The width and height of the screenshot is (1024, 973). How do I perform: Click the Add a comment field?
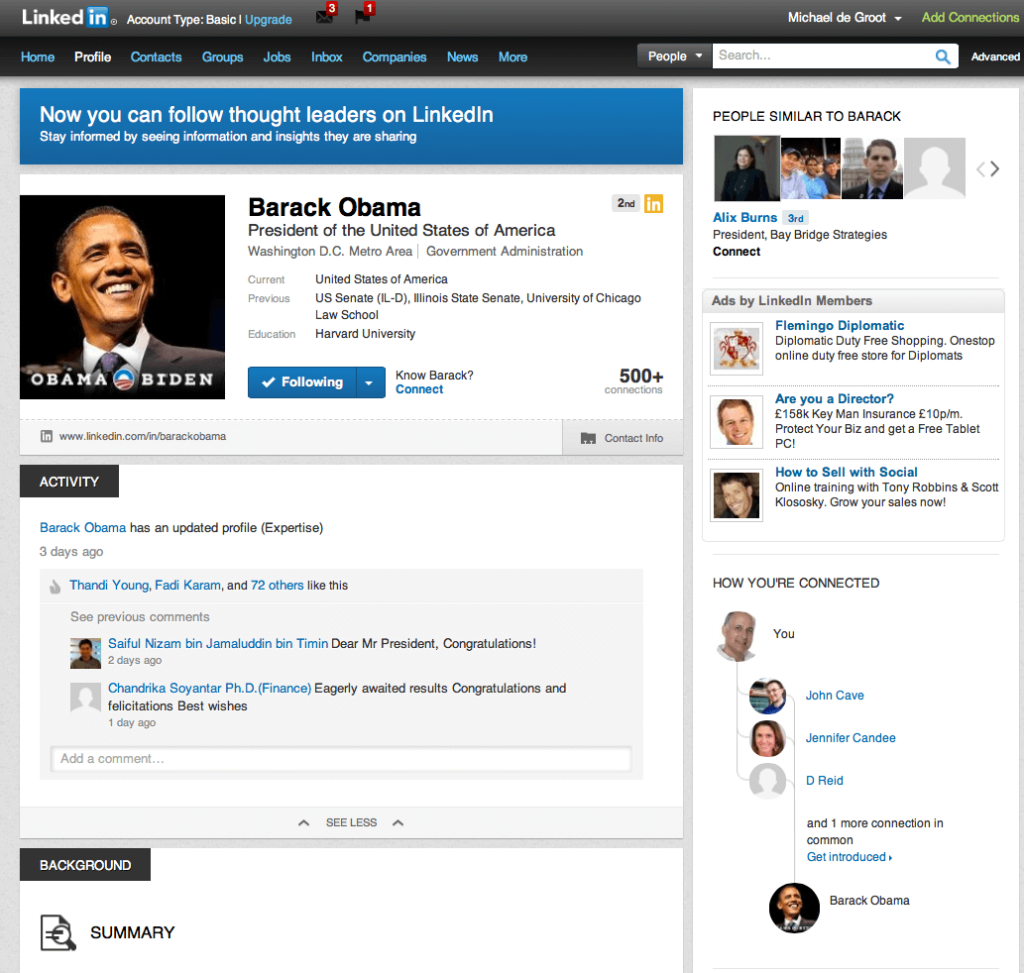point(341,759)
